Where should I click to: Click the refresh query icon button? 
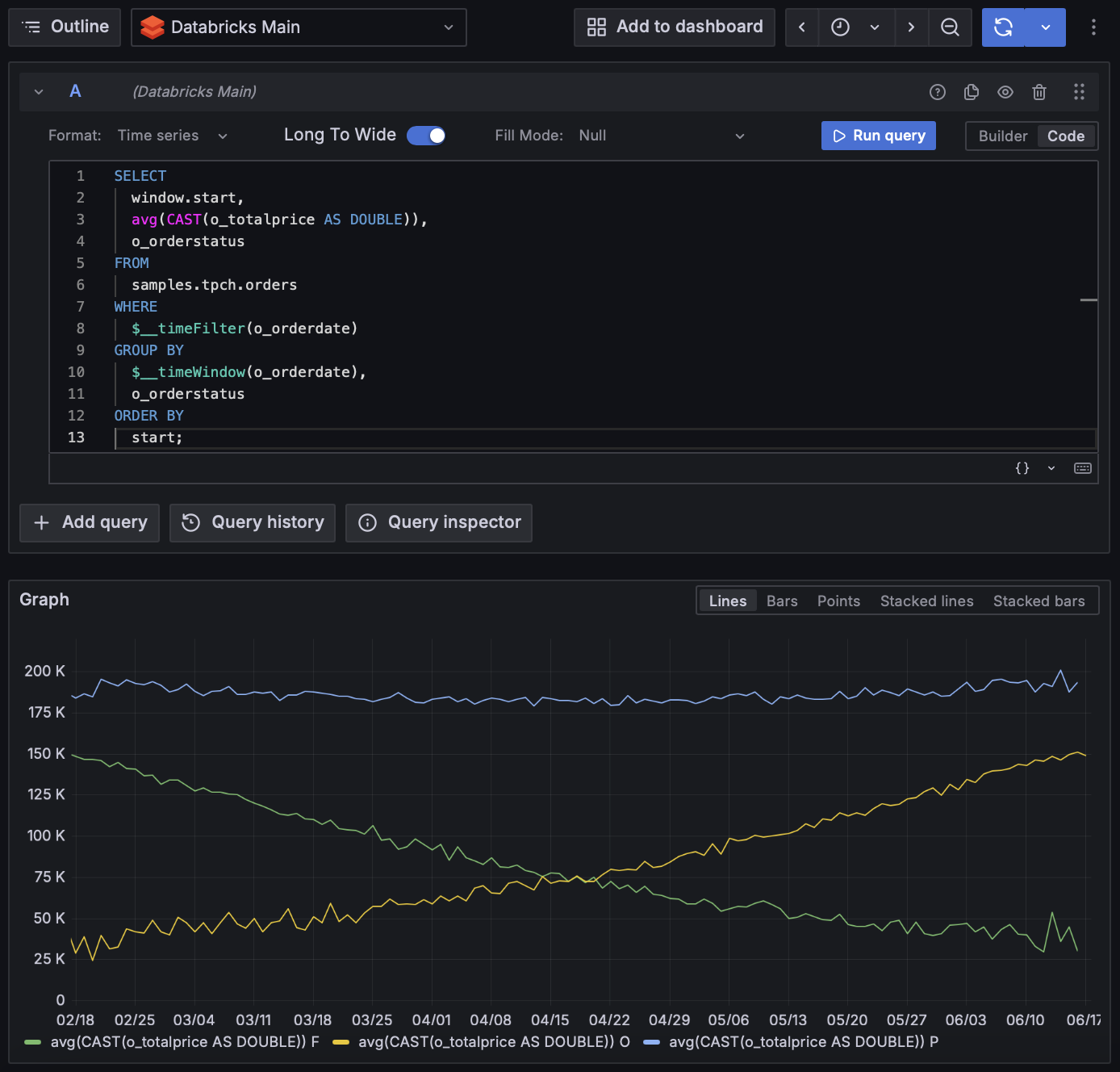tap(1003, 27)
